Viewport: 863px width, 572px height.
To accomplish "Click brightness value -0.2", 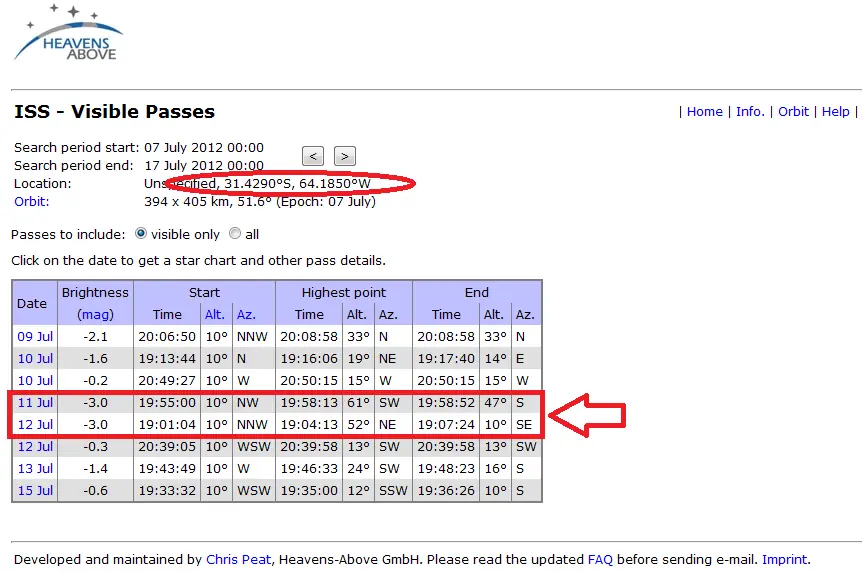I will [95, 380].
